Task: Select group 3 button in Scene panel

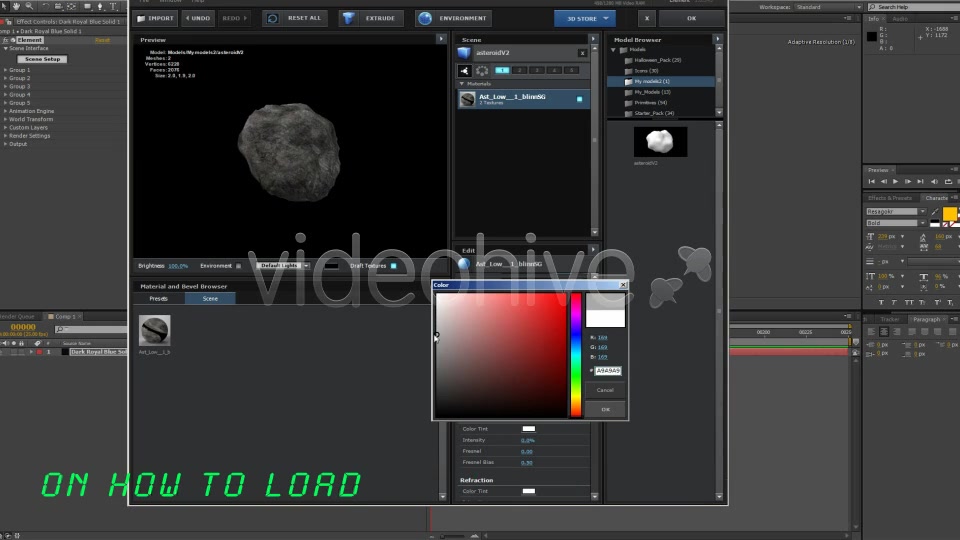Action: pos(537,70)
